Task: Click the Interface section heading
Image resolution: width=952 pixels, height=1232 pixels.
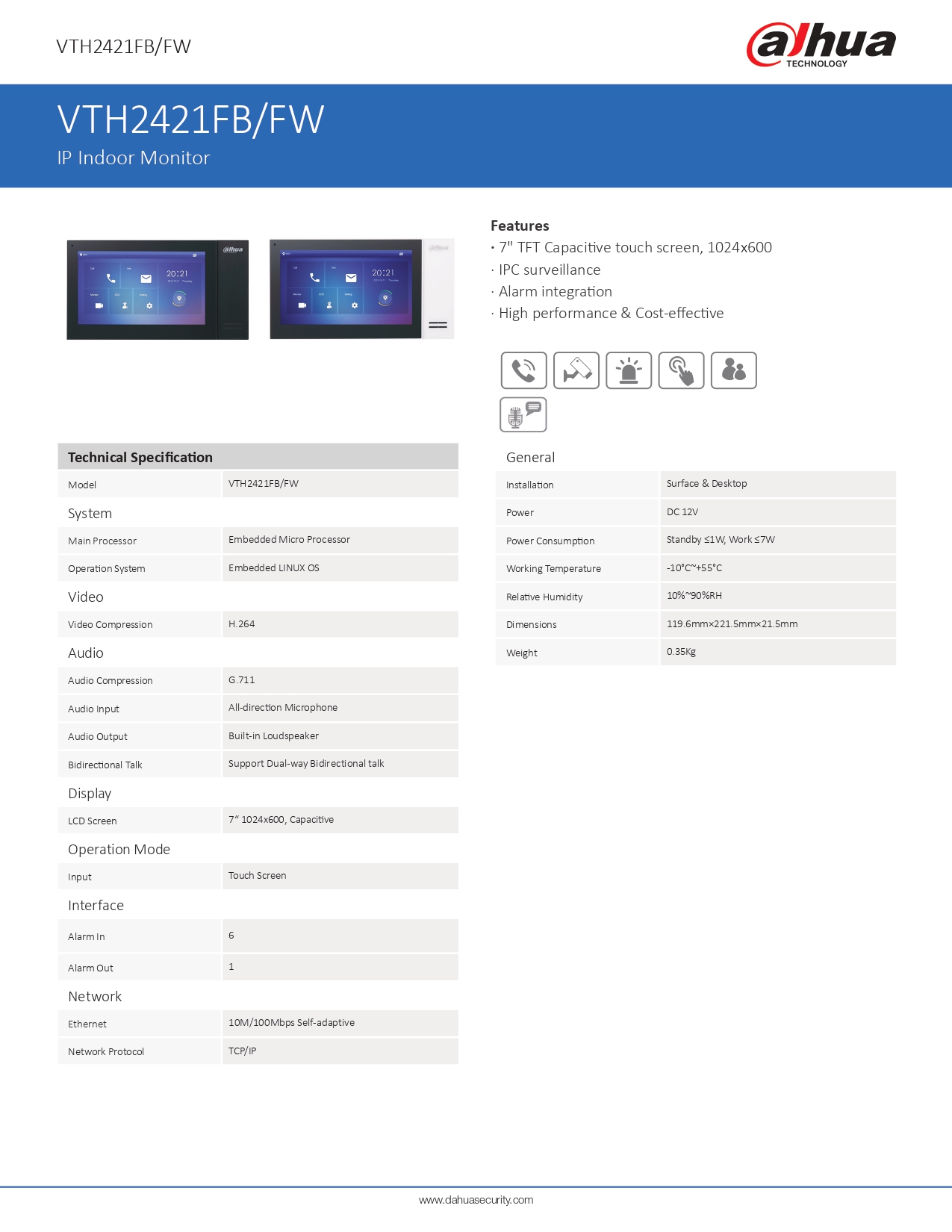Action: 96,905
